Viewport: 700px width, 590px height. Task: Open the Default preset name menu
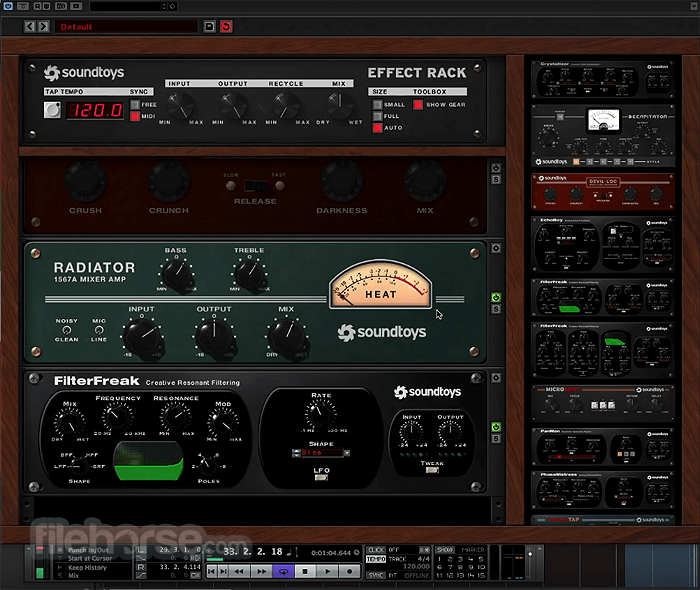pyautogui.click(x=126, y=27)
